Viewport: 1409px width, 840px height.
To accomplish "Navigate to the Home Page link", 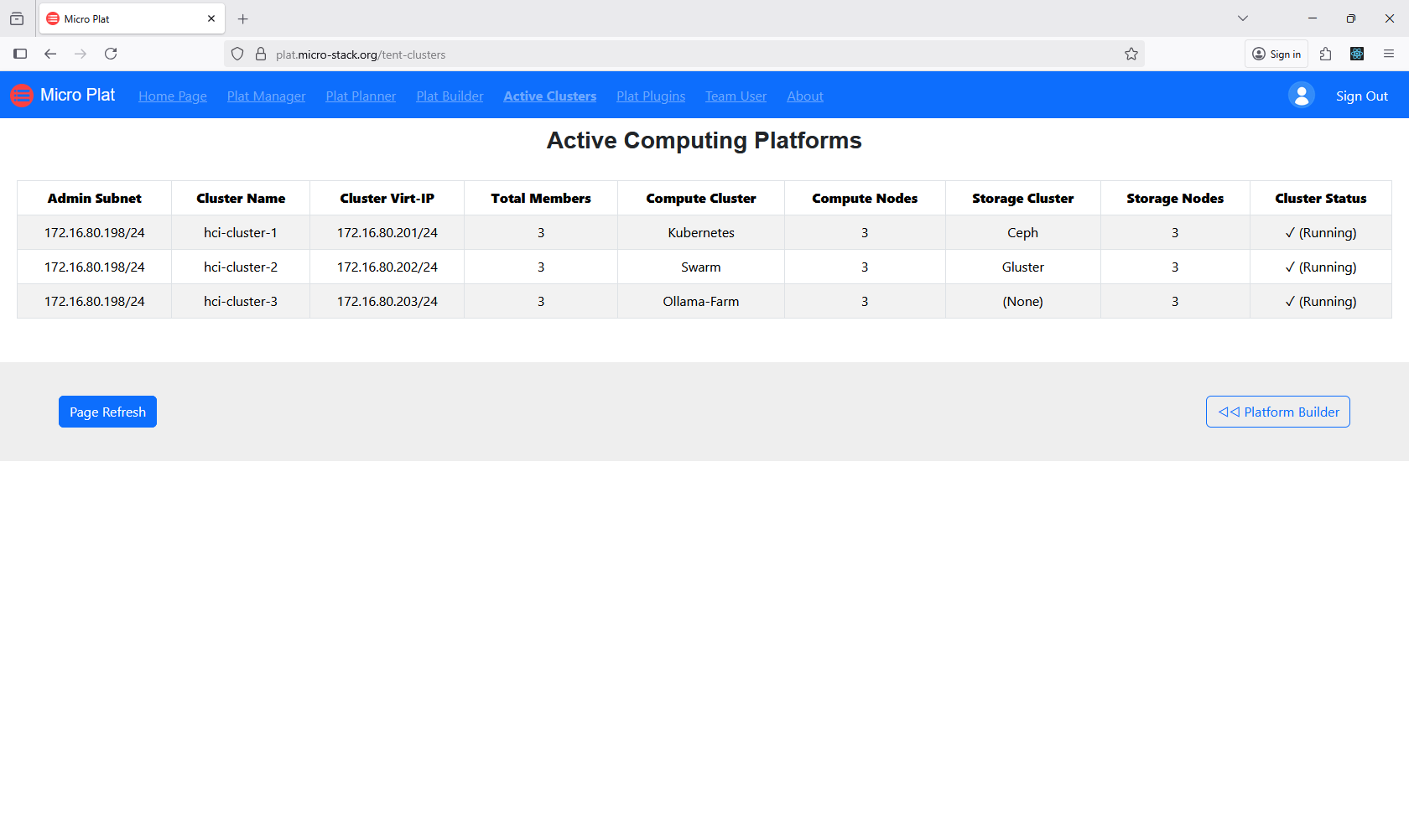I will point(172,96).
